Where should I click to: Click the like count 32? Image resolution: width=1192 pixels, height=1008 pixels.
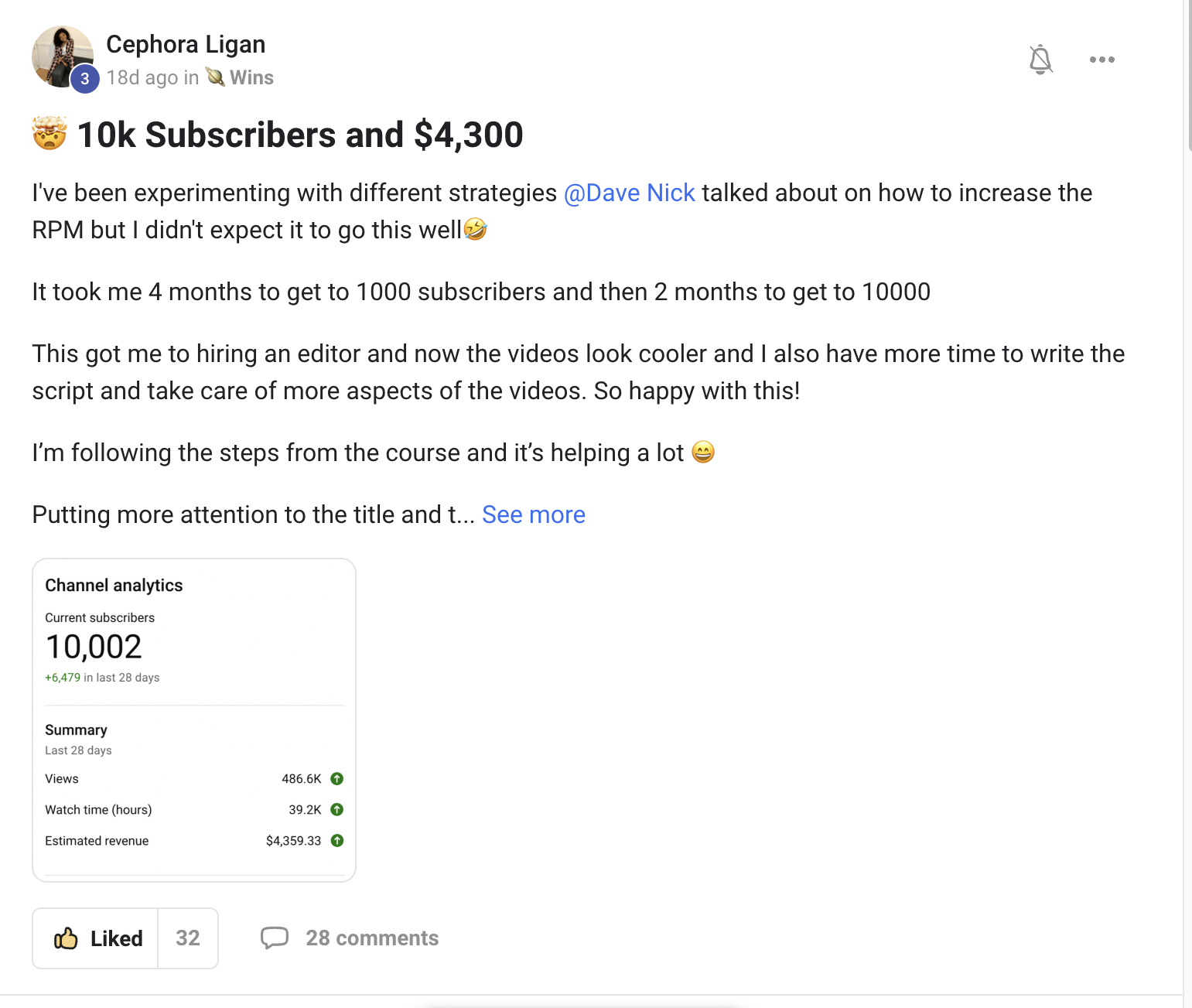187,938
